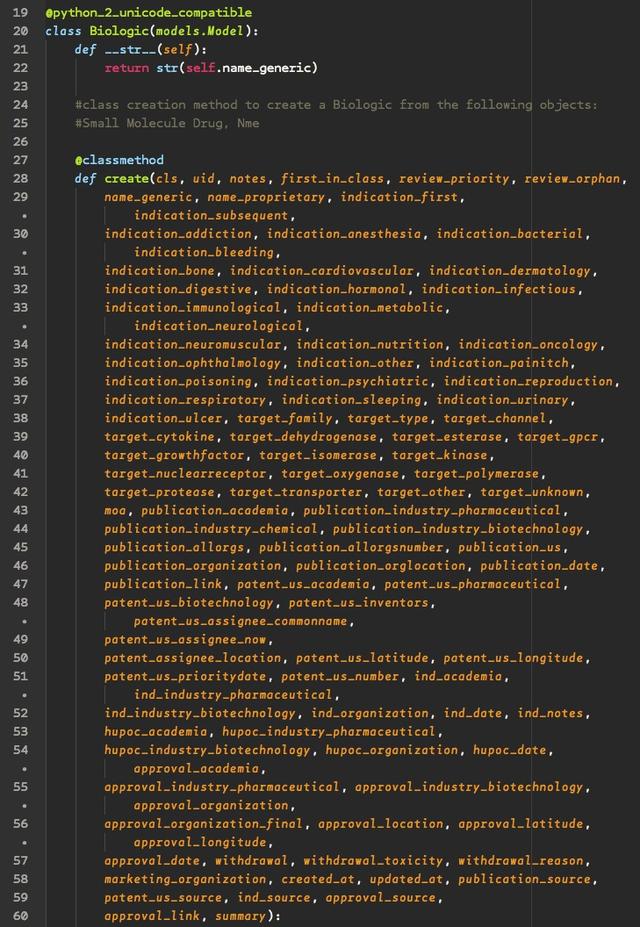The height and width of the screenshot is (927, 640).
Task: Click the publication_industry_chemical parameter
Action: point(211,529)
